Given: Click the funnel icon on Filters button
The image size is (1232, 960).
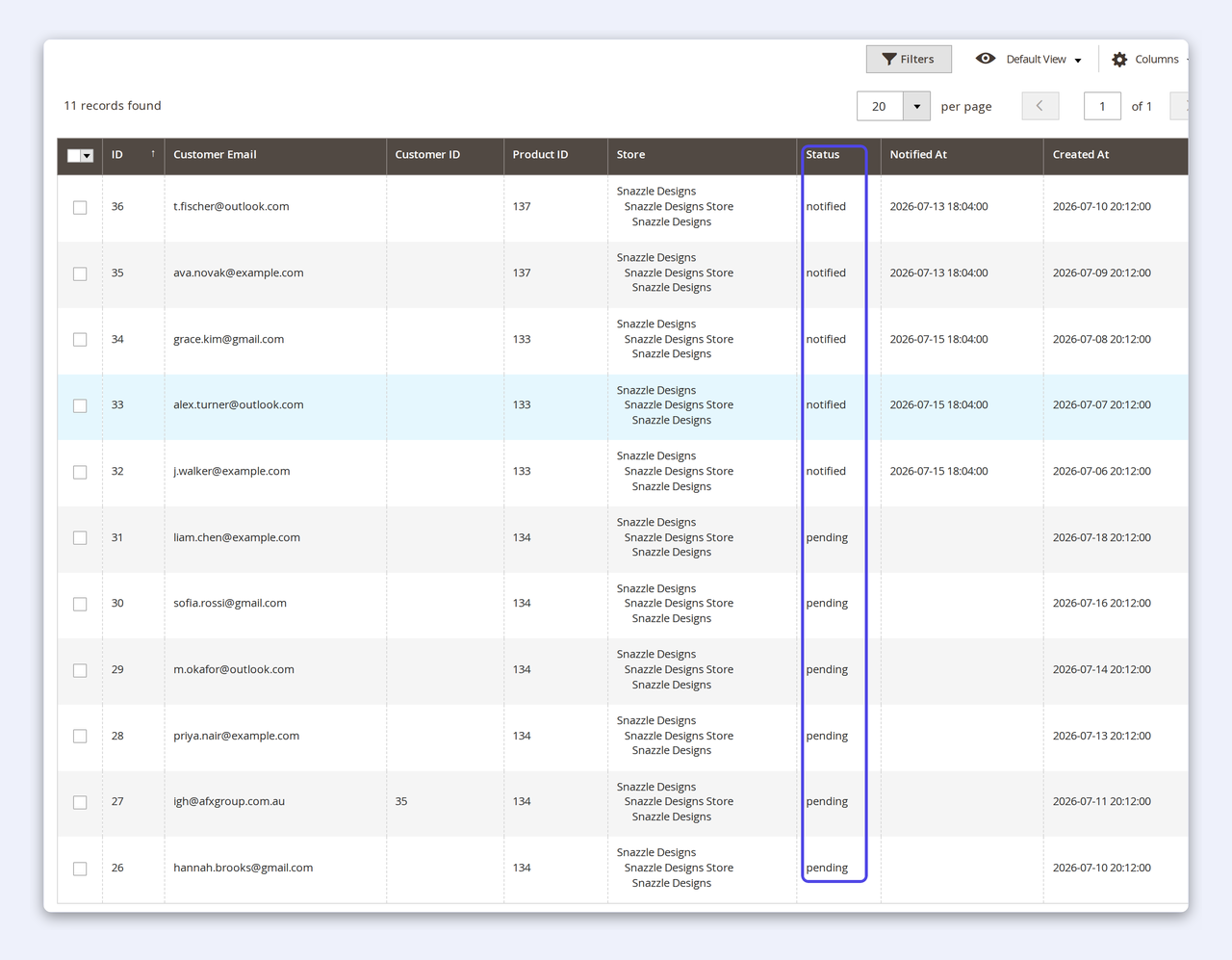Looking at the screenshot, I should point(889,60).
